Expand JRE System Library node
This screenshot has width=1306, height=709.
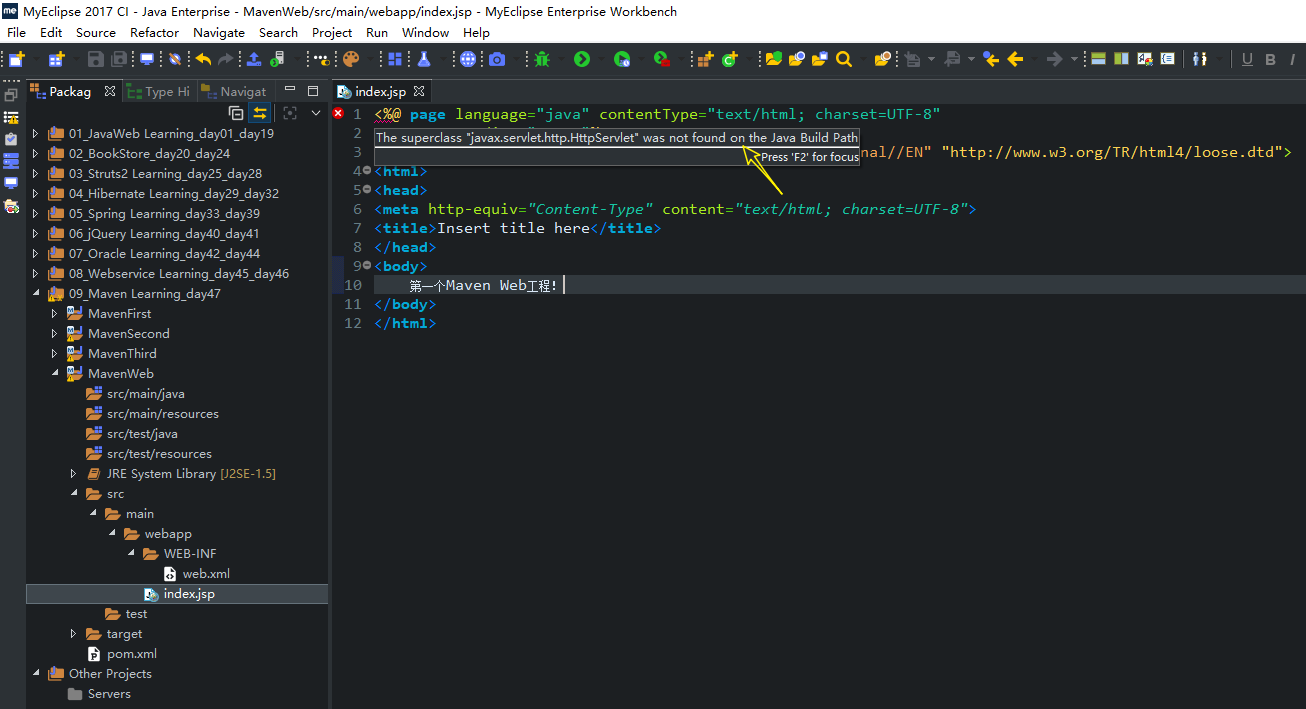(73, 474)
